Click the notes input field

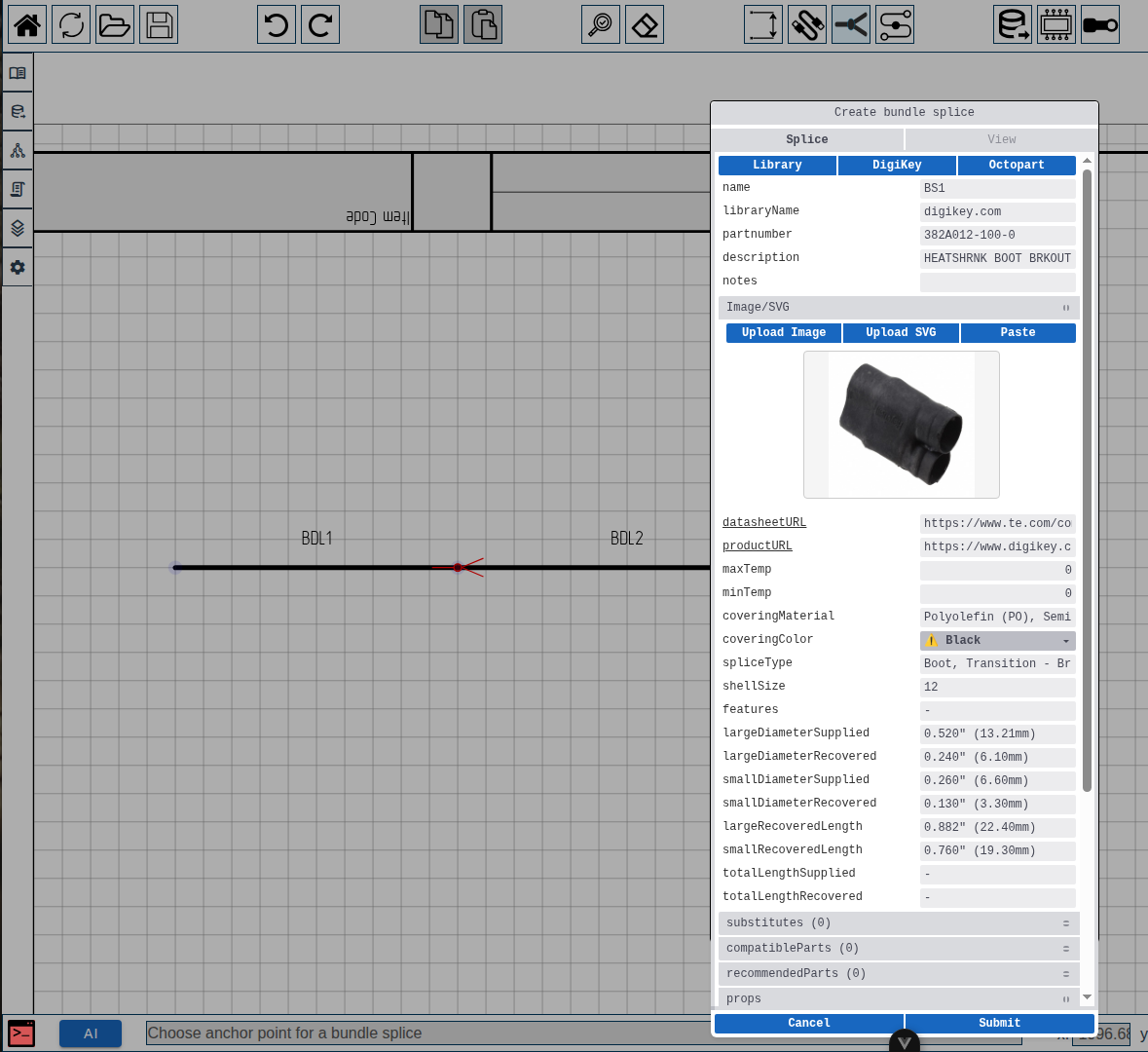coord(997,282)
